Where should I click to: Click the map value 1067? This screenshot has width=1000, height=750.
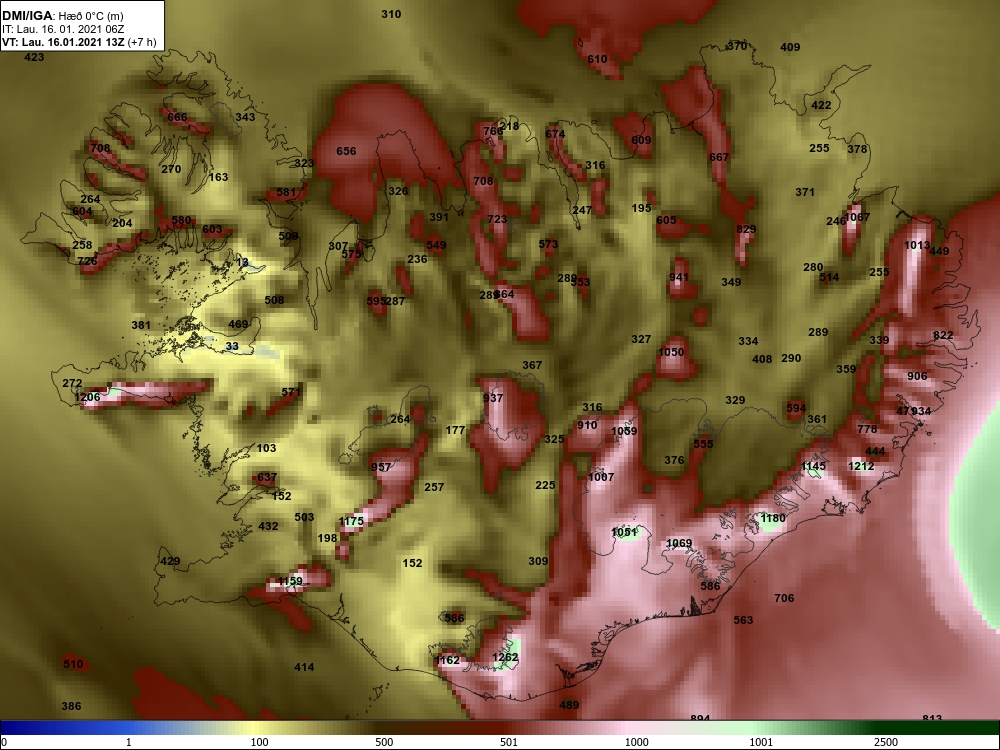(x=857, y=217)
